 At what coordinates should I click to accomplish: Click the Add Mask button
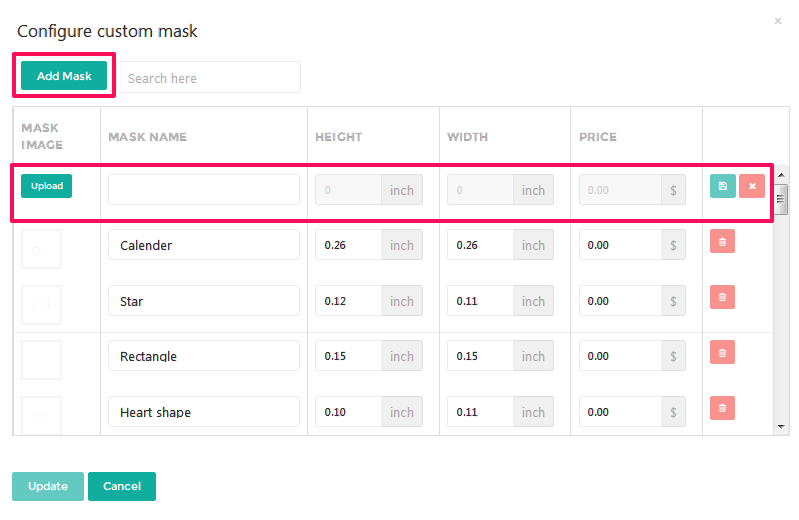pos(64,75)
